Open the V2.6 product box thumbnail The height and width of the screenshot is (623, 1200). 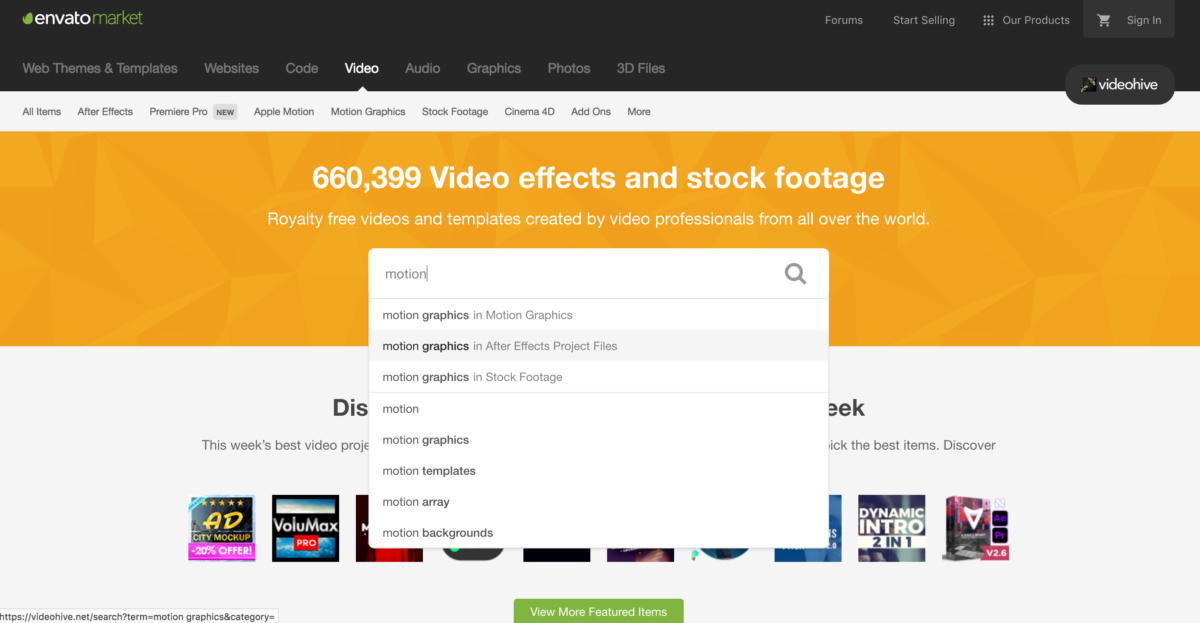point(975,528)
